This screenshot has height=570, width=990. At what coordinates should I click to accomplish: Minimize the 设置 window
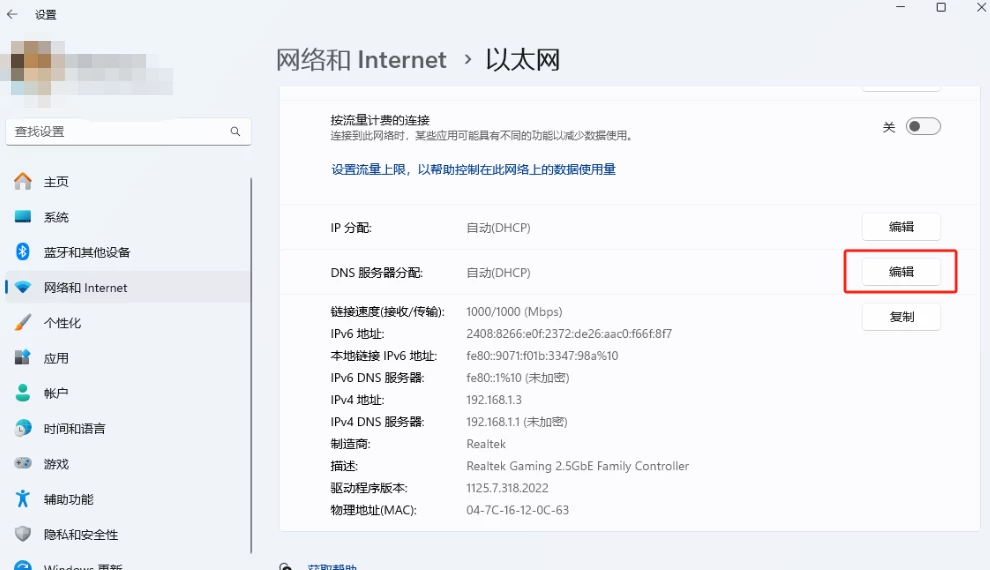[x=900, y=7]
